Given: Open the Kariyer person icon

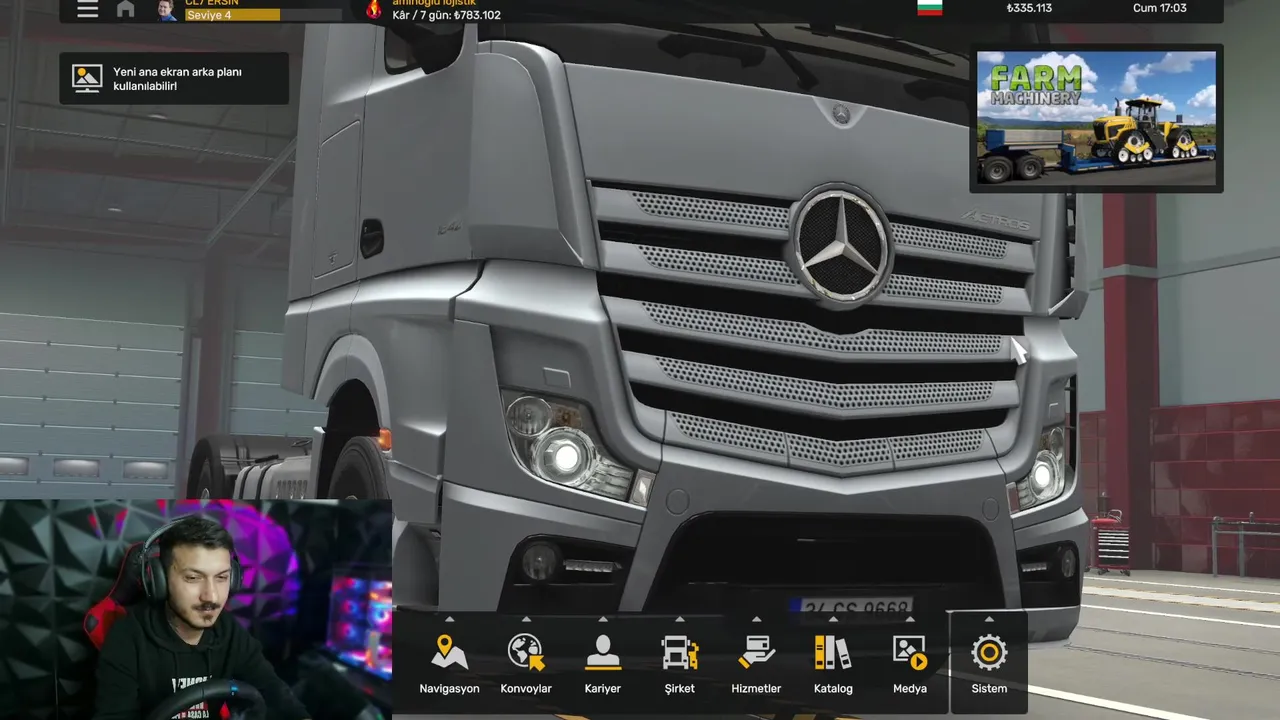Looking at the screenshot, I should tap(603, 653).
